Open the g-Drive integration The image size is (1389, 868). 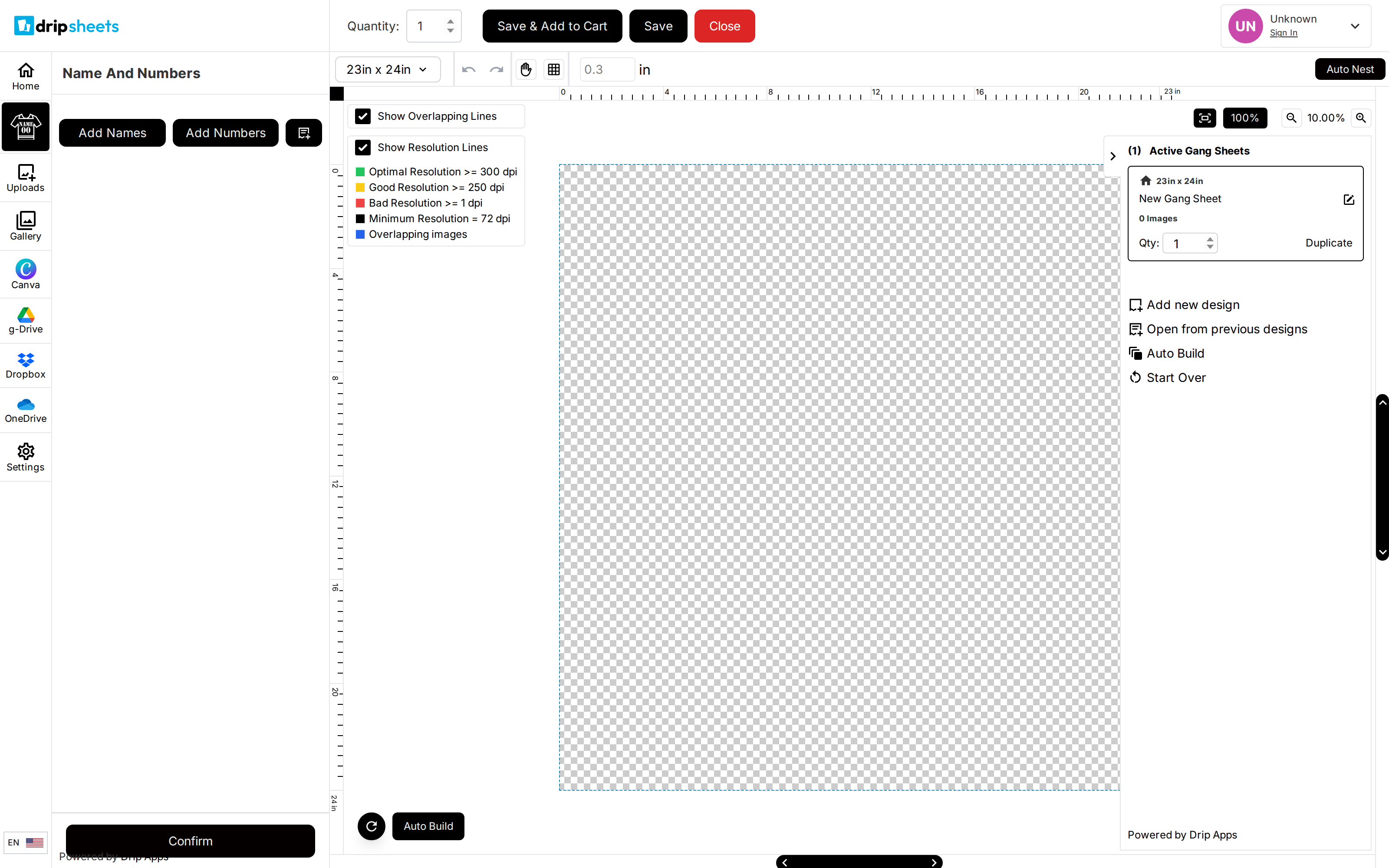click(x=26, y=320)
